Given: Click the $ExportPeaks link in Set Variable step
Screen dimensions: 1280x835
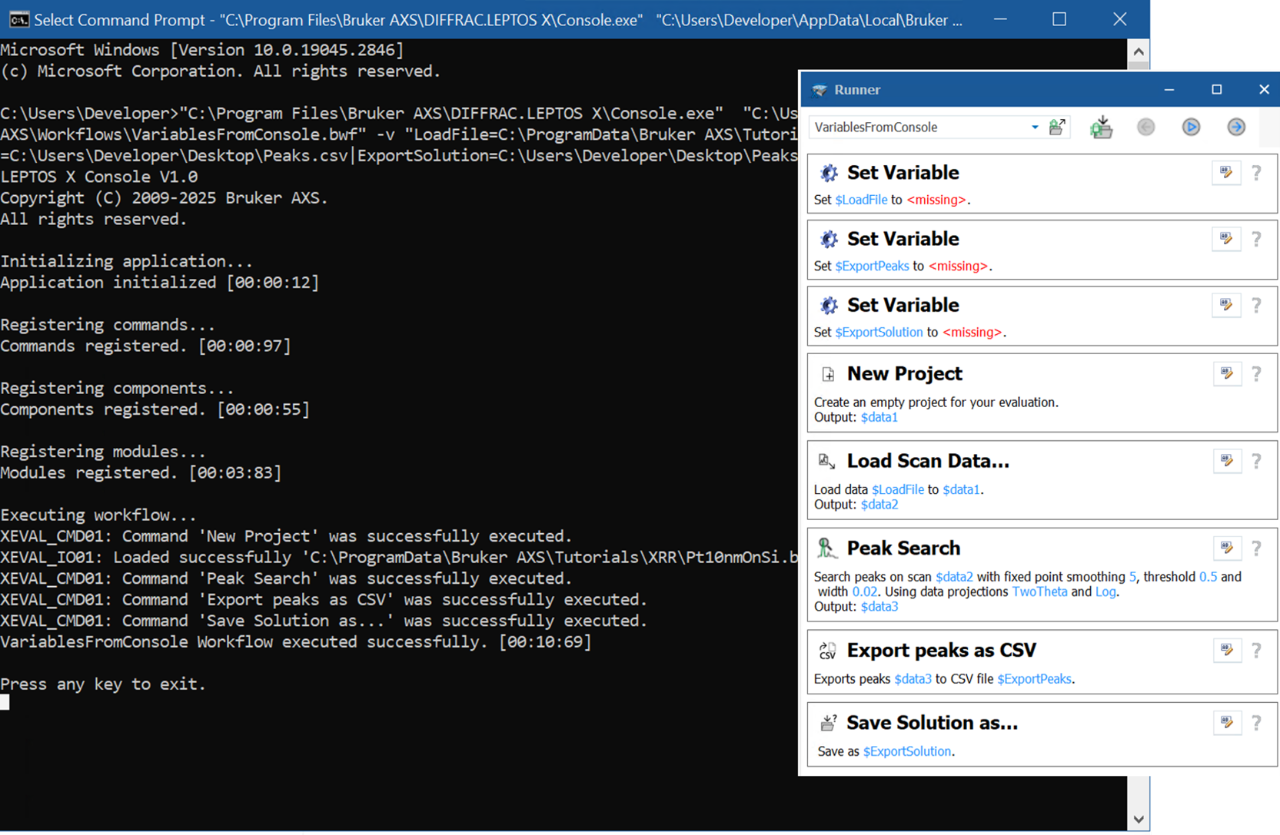Looking at the screenshot, I should click(x=872, y=266).
